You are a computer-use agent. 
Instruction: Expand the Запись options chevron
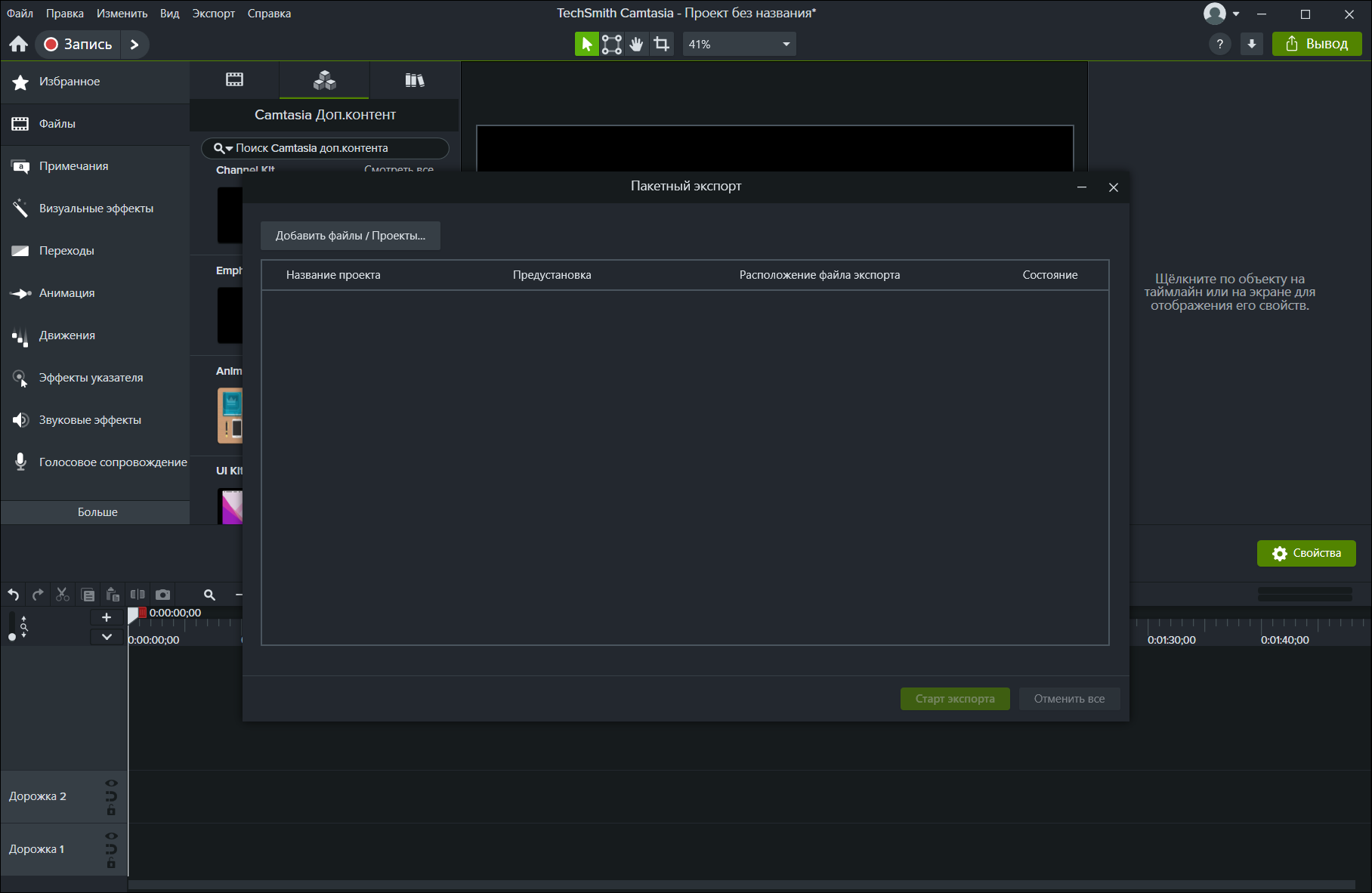point(134,45)
